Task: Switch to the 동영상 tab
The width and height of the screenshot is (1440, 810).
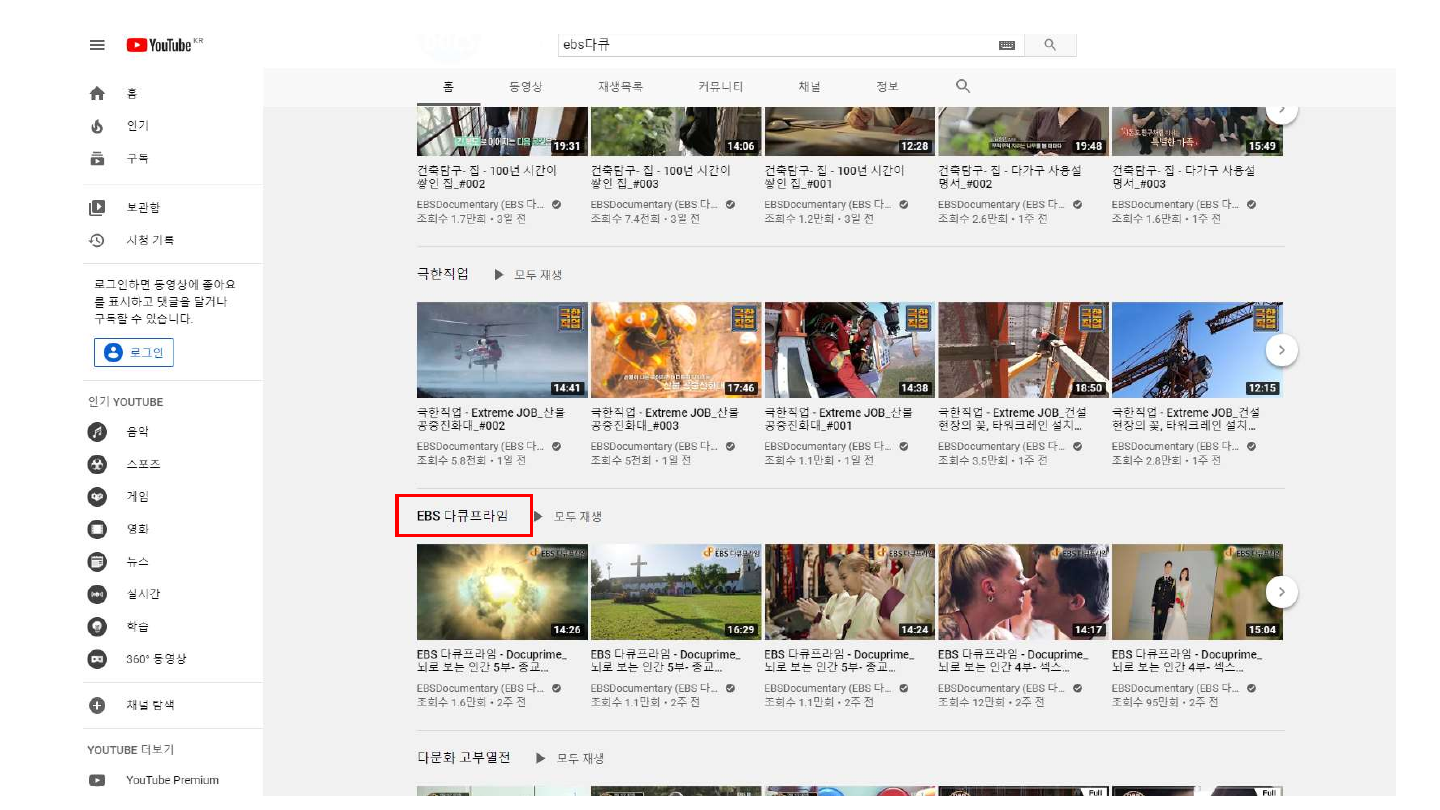Action: coord(525,87)
